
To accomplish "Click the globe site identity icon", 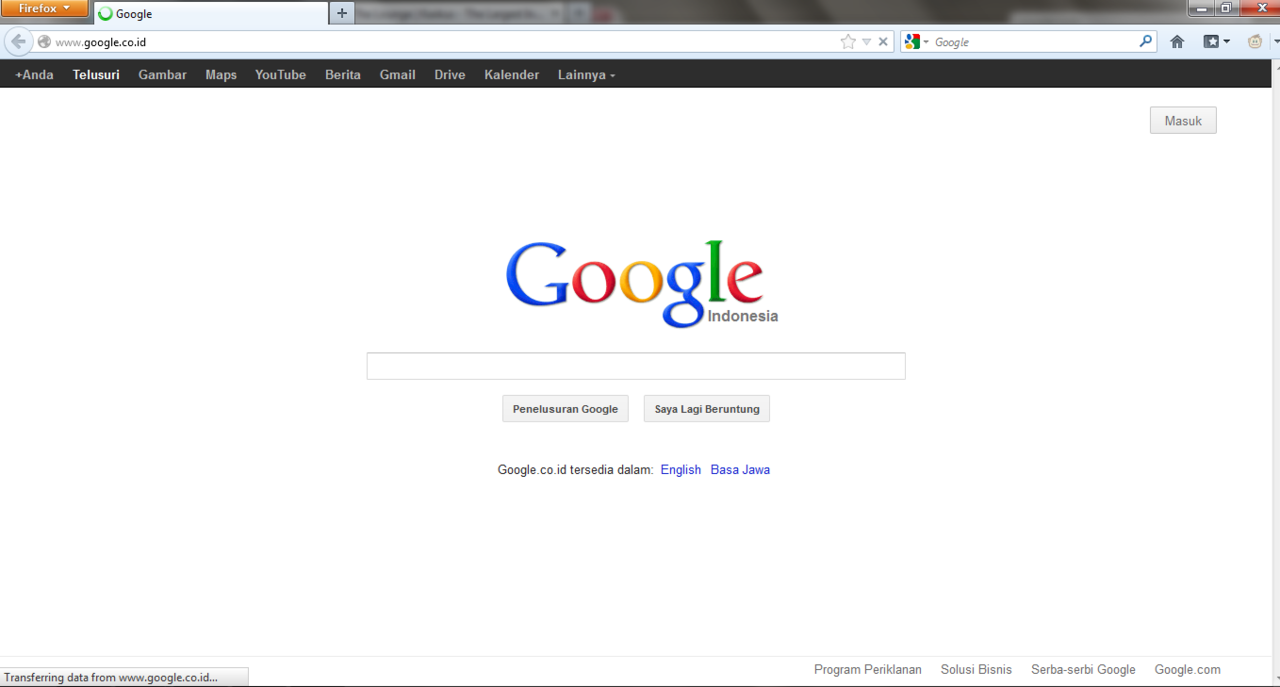I will click(x=44, y=42).
